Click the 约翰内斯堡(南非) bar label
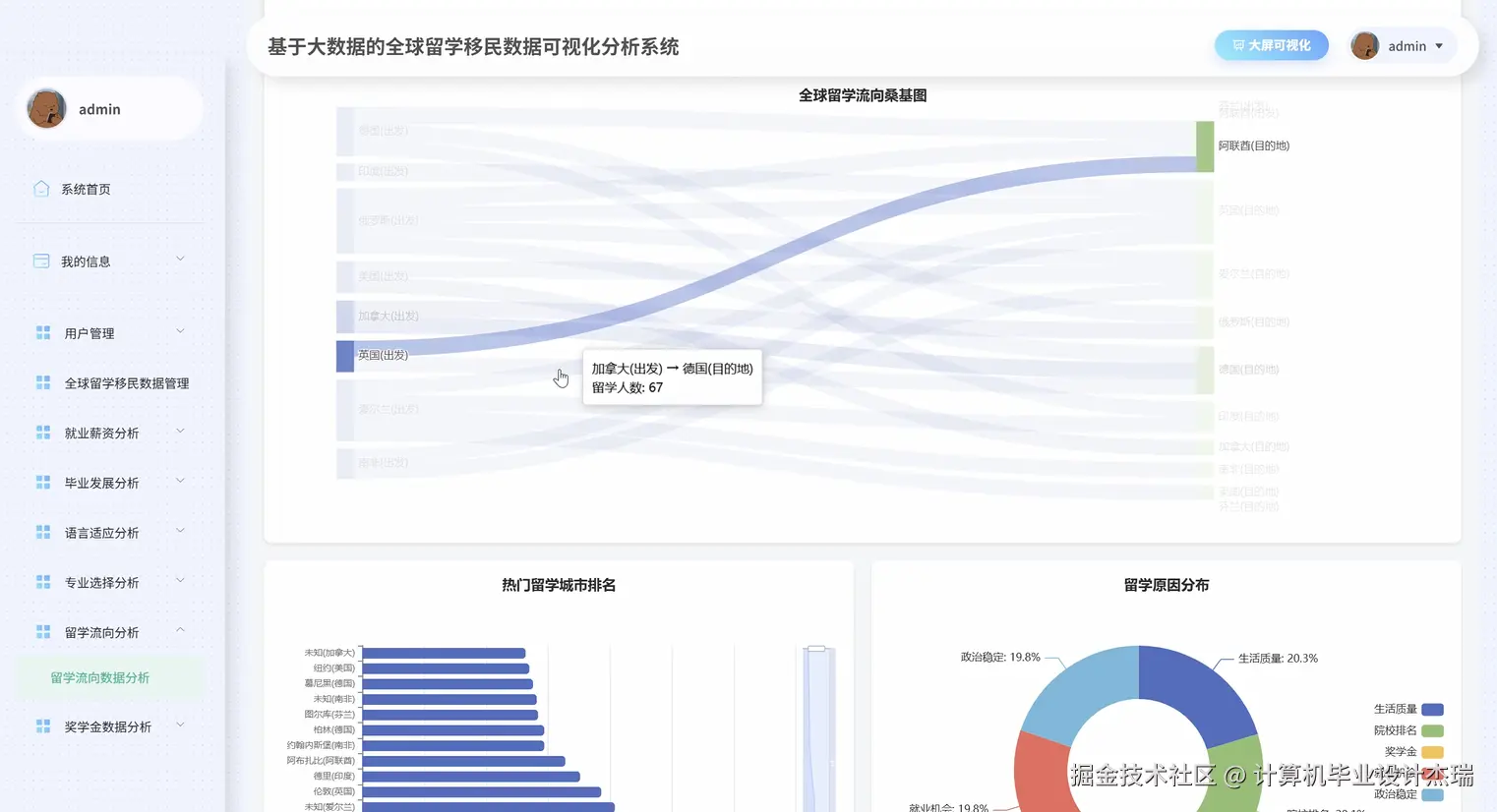This screenshot has width=1497, height=812. 321,745
